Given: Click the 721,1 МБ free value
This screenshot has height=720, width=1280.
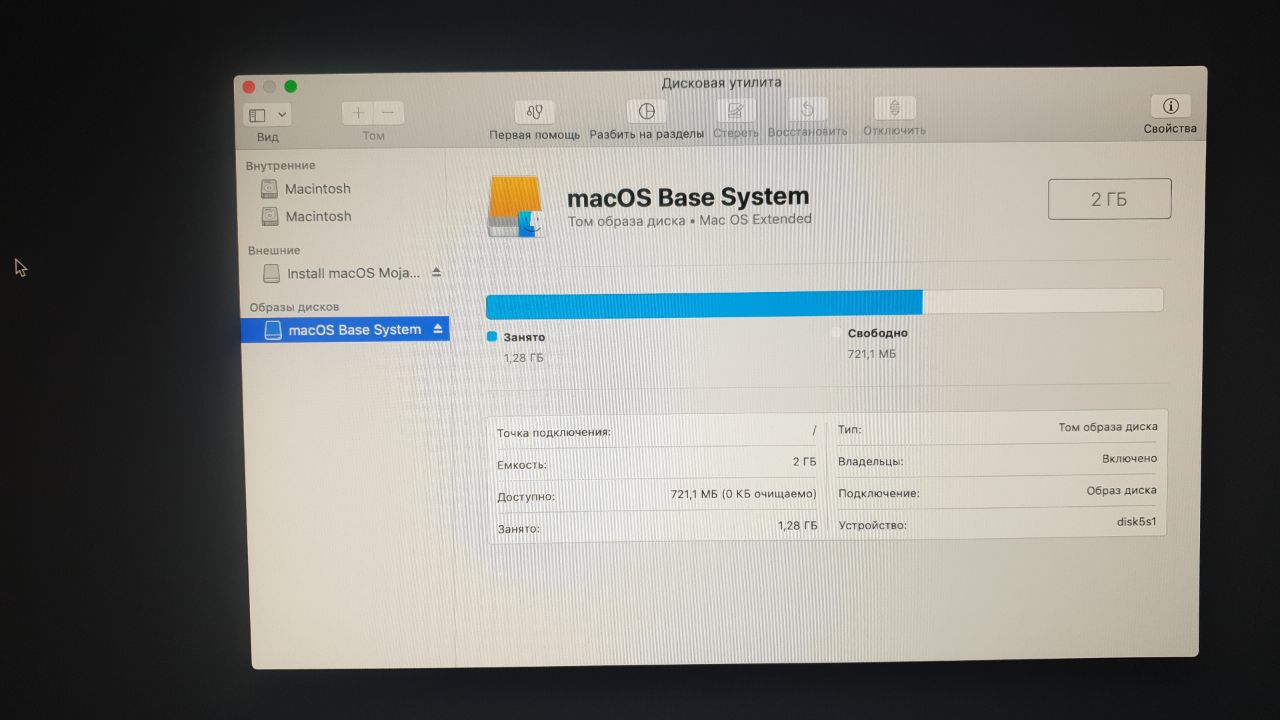Looking at the screenshot, I should pos(872,353).
